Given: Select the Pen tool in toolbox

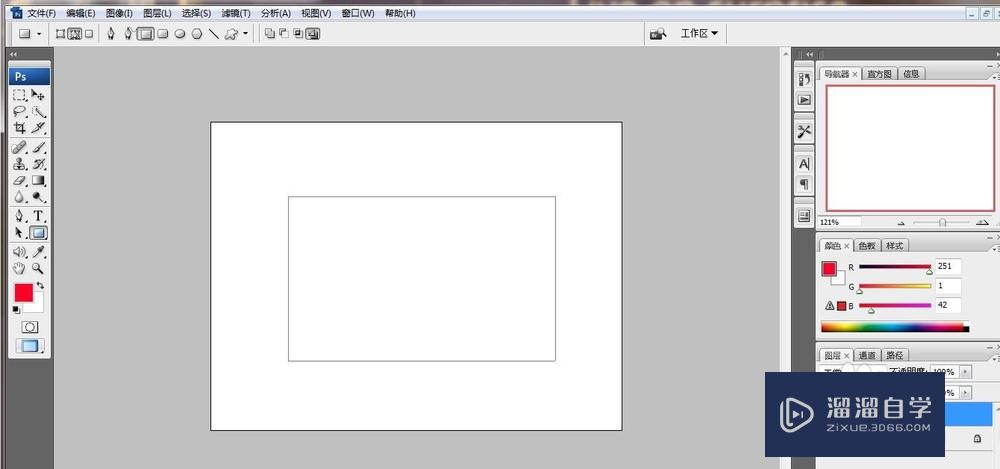Looking at the screenshot, I should pos(20,216).
